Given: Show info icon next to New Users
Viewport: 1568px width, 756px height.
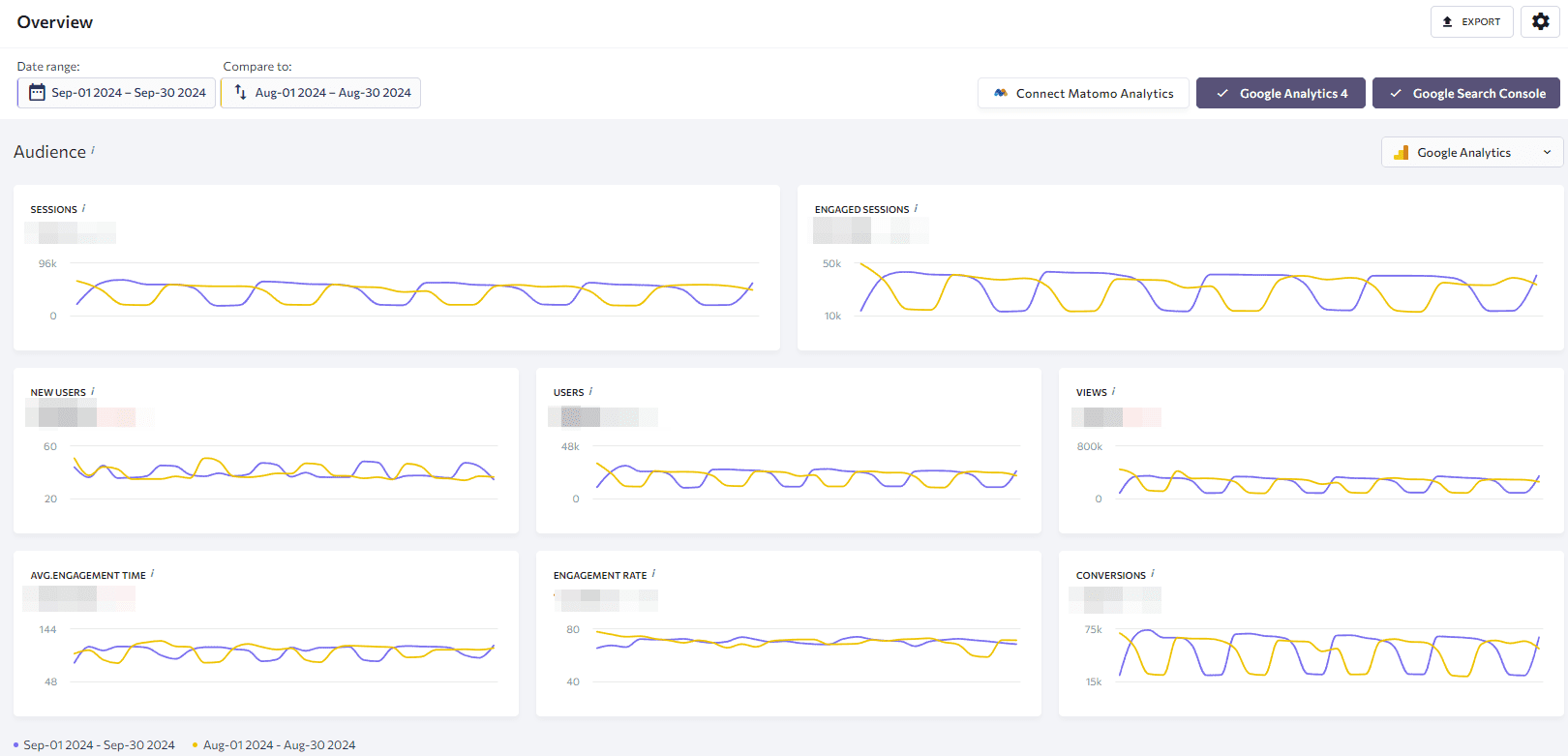Looking at the screenshot, I should (92, 391).
